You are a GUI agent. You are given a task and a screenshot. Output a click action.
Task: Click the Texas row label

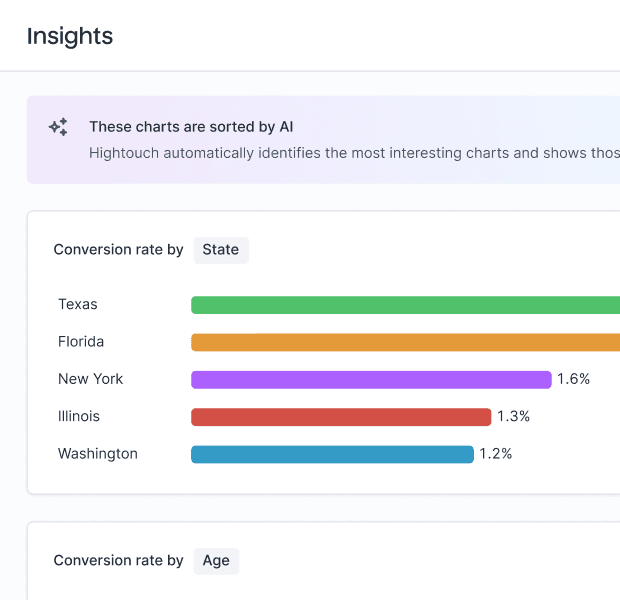(x=78, y=304)
